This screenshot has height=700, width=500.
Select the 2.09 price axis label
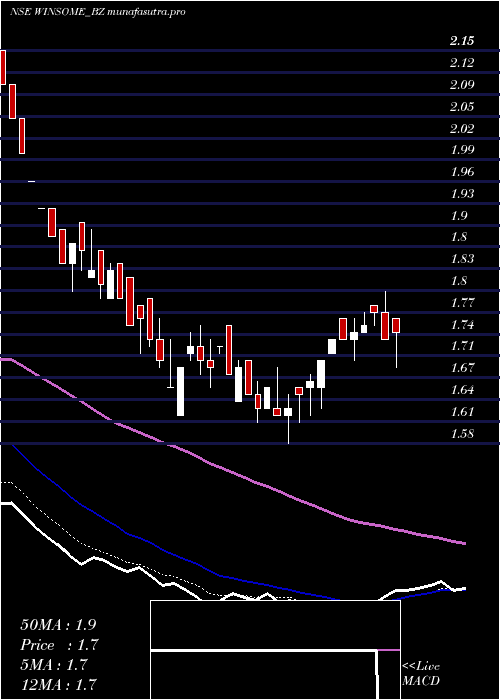tap(462, 85)
